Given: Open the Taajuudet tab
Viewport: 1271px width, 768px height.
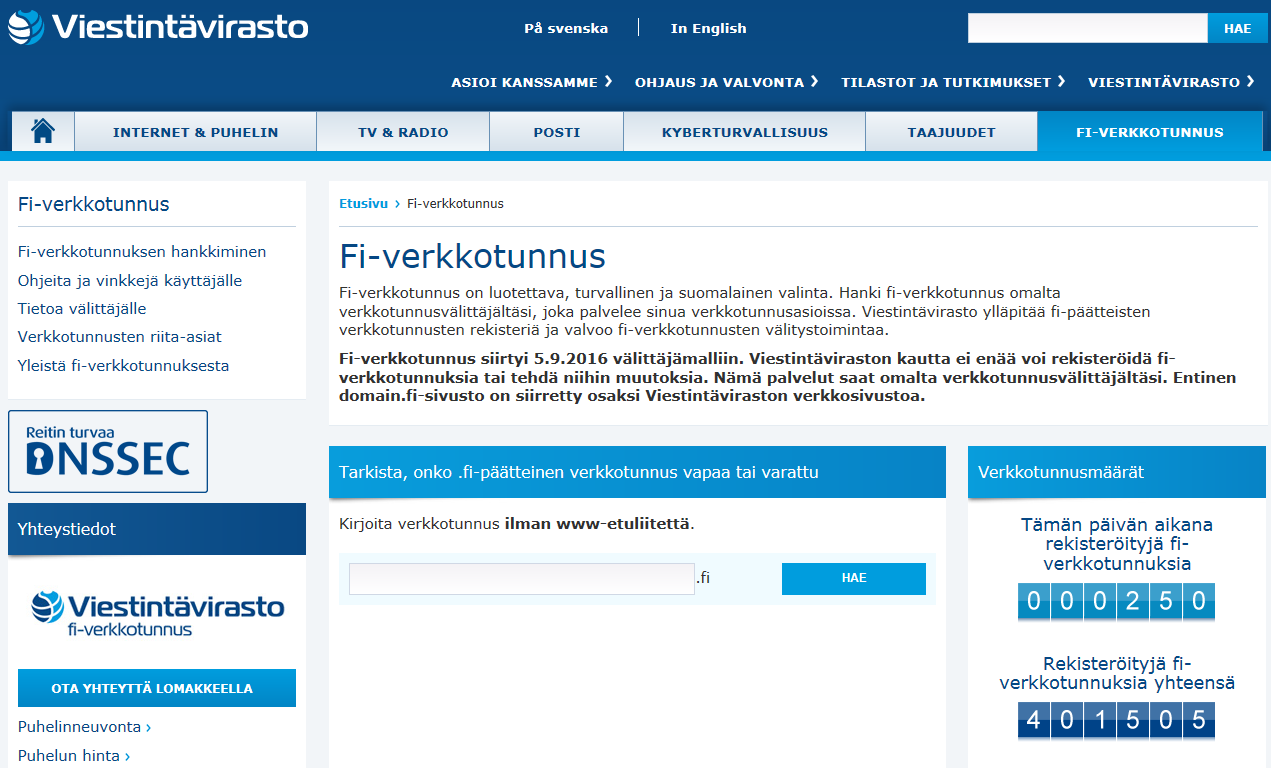Looking at the screenshot, I should [952, 132].
